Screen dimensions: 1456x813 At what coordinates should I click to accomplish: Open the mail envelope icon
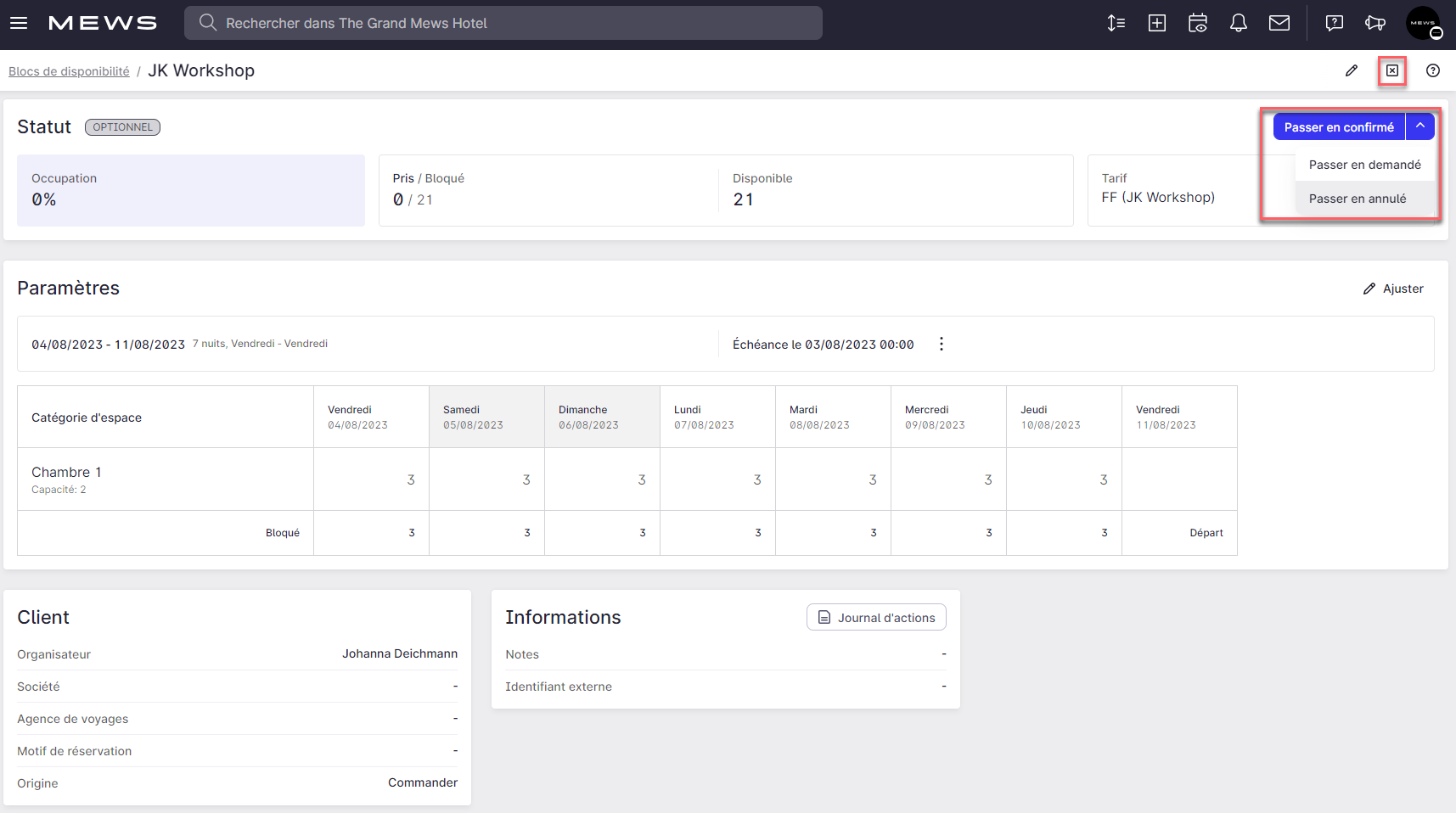tap(1279, 23)
